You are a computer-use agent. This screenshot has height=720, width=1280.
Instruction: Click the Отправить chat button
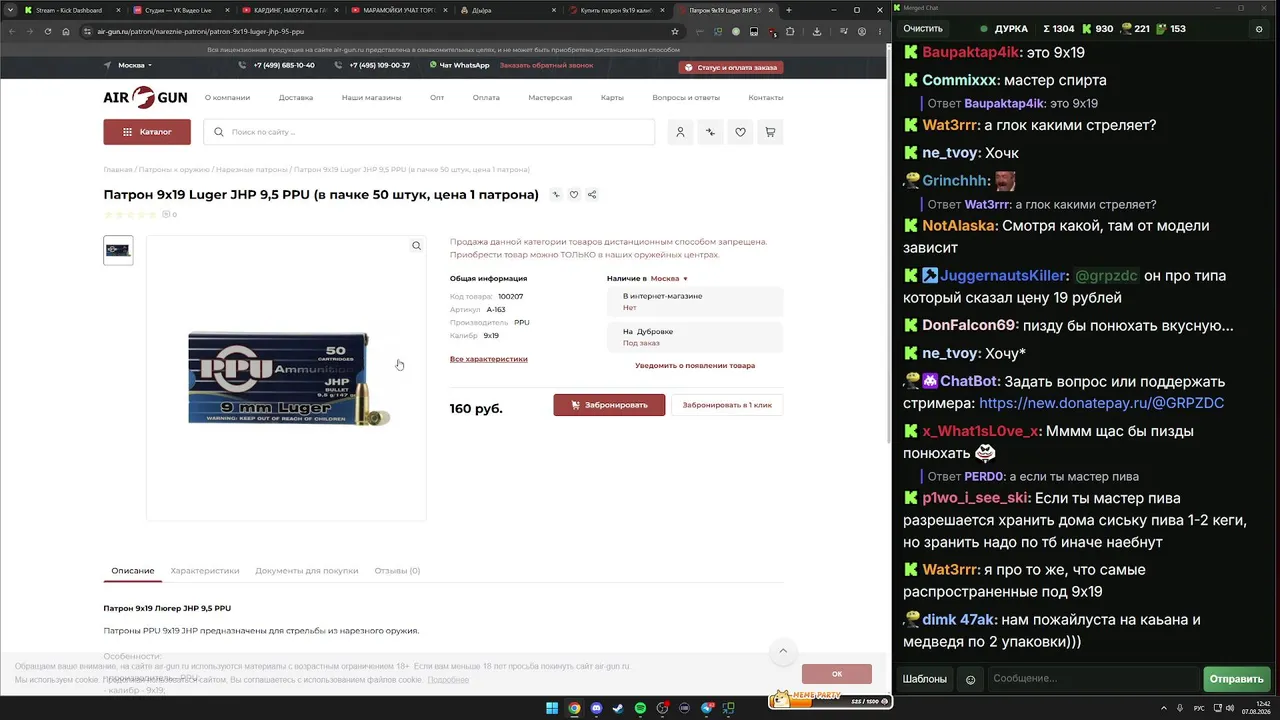tap(1236, 679)
